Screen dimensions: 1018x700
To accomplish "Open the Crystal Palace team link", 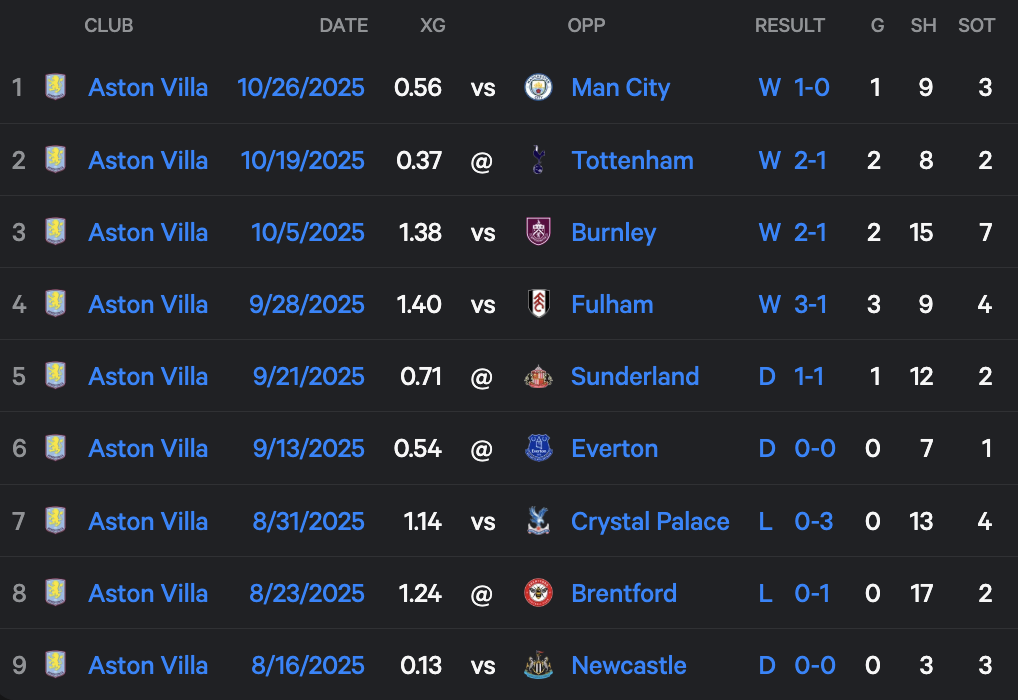I will tap(650, 521).
